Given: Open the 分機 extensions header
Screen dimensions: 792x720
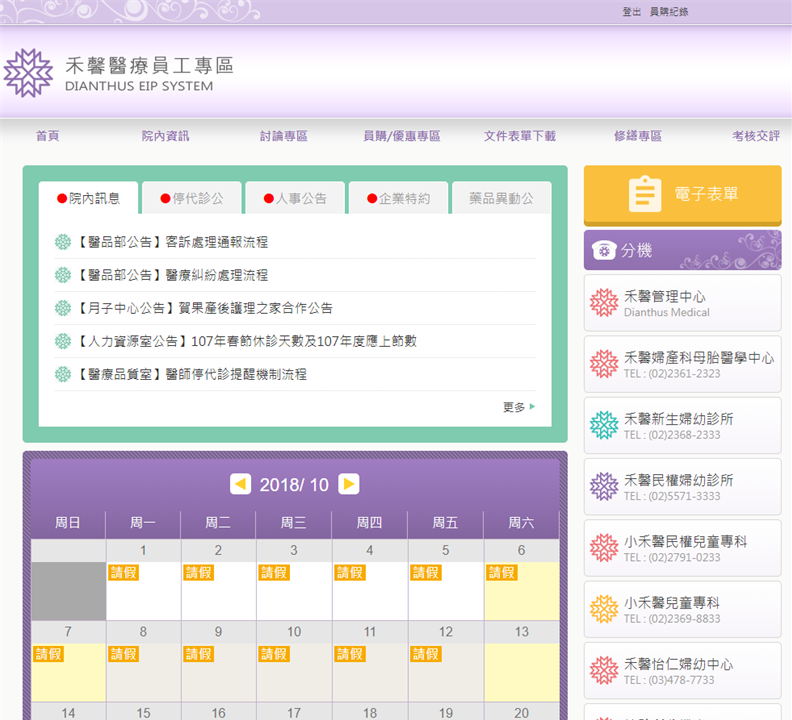Looking at the screenshot, I should pos(682,250).
